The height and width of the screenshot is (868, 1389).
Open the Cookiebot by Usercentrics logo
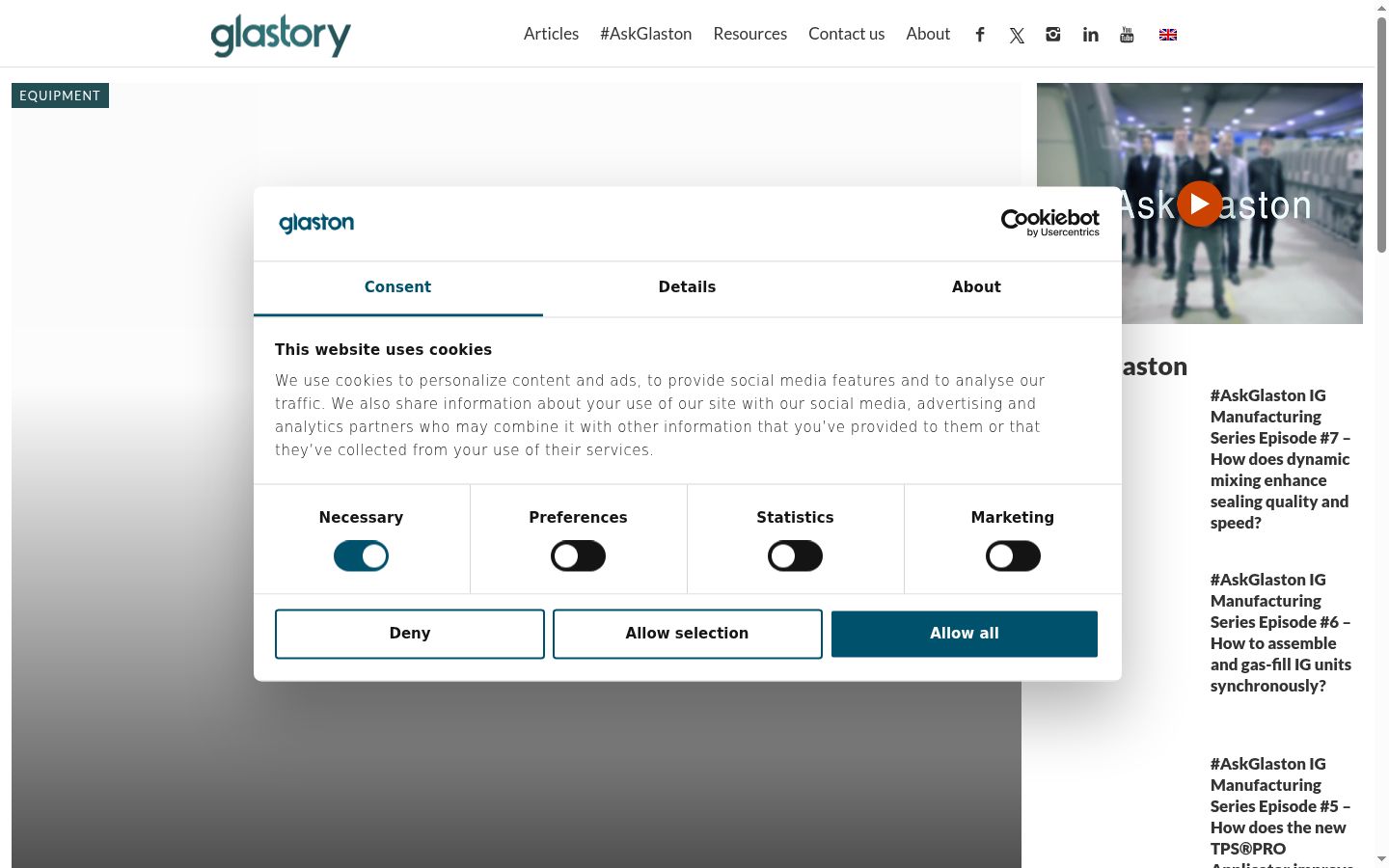point(1050,223)
